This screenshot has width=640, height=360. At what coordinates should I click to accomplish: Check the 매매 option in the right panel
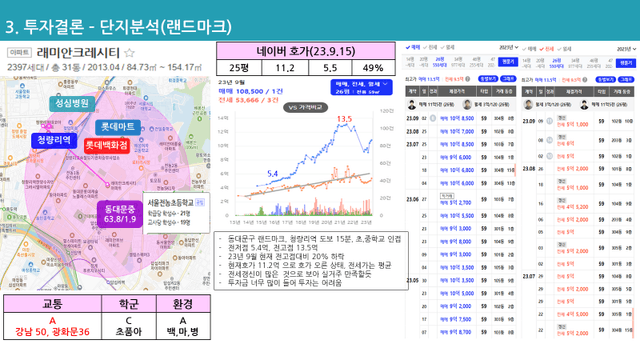(529, 49)
